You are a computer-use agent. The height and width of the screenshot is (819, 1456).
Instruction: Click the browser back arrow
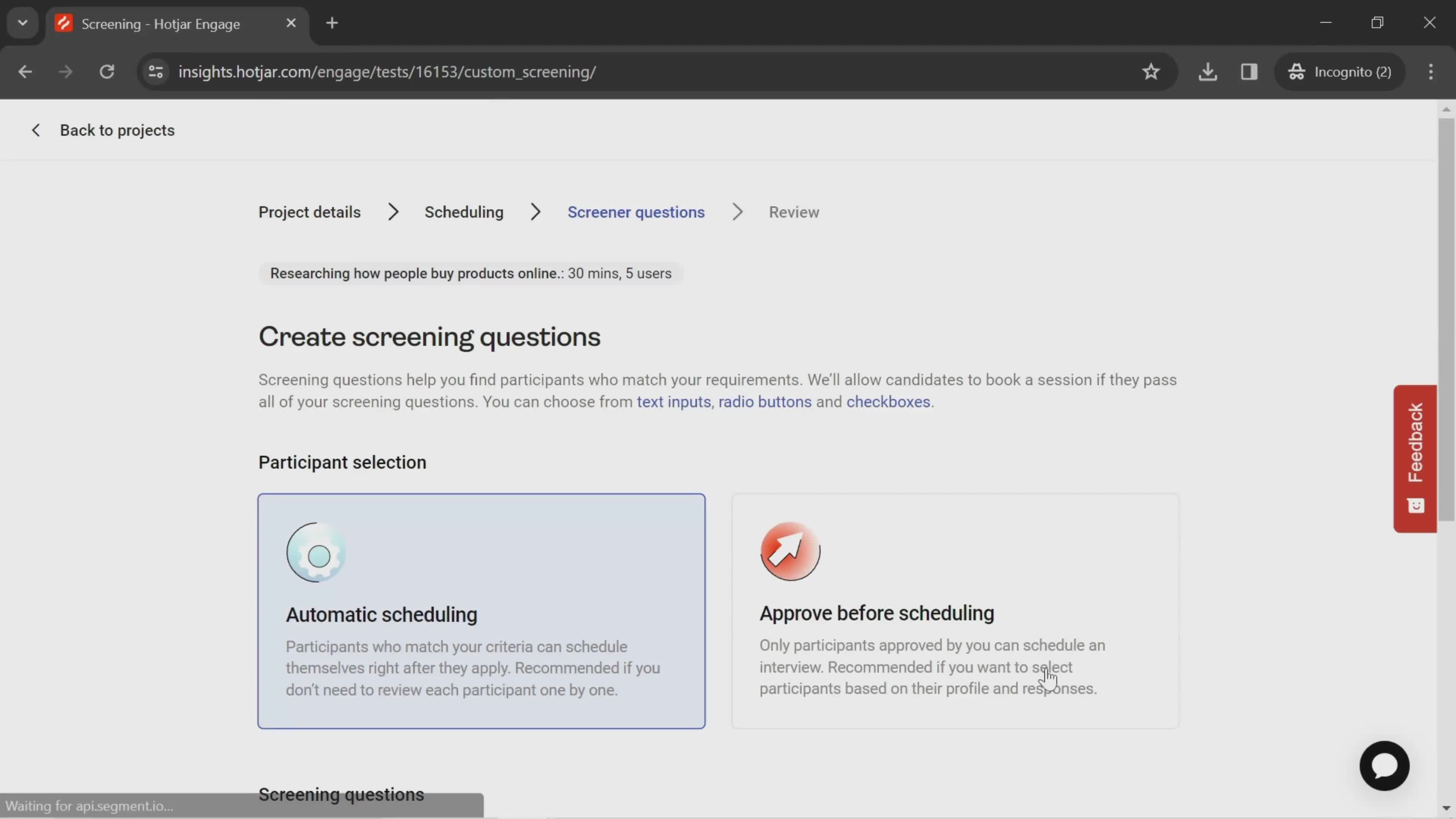pos(25,72)
